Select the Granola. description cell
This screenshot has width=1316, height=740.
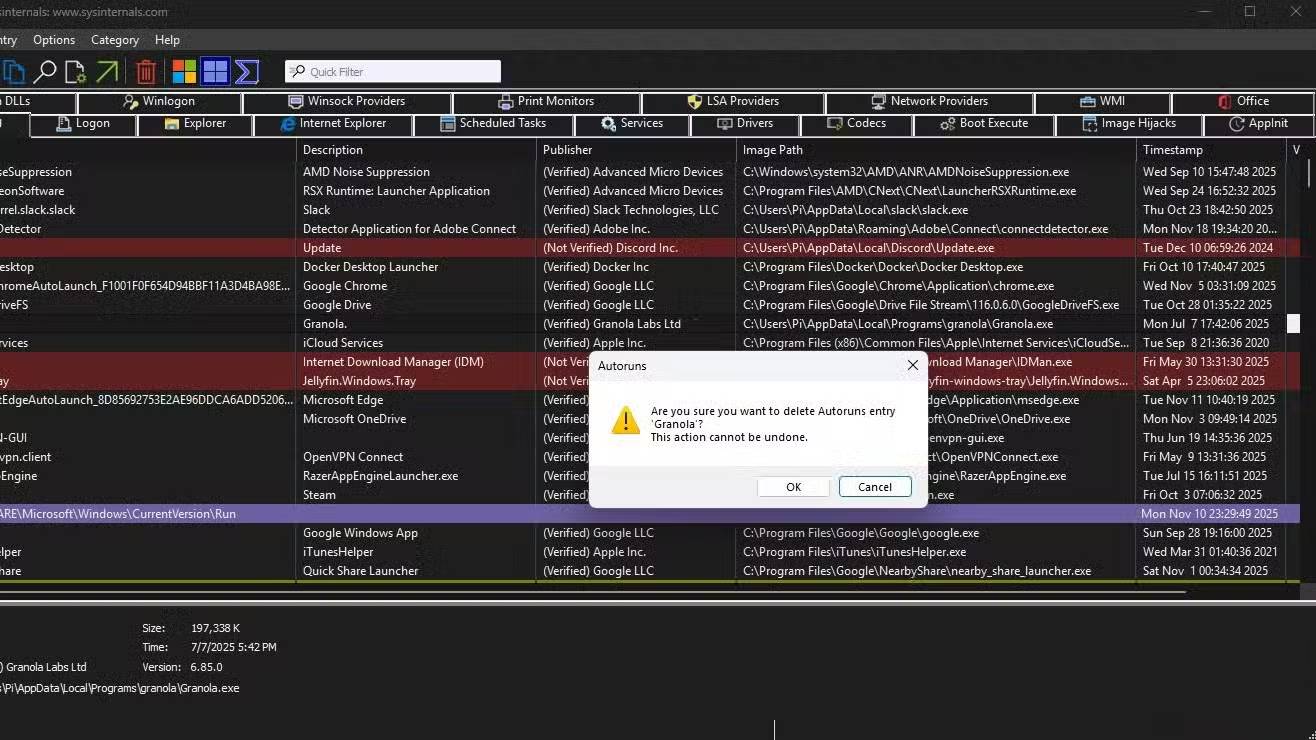(325, 324)
